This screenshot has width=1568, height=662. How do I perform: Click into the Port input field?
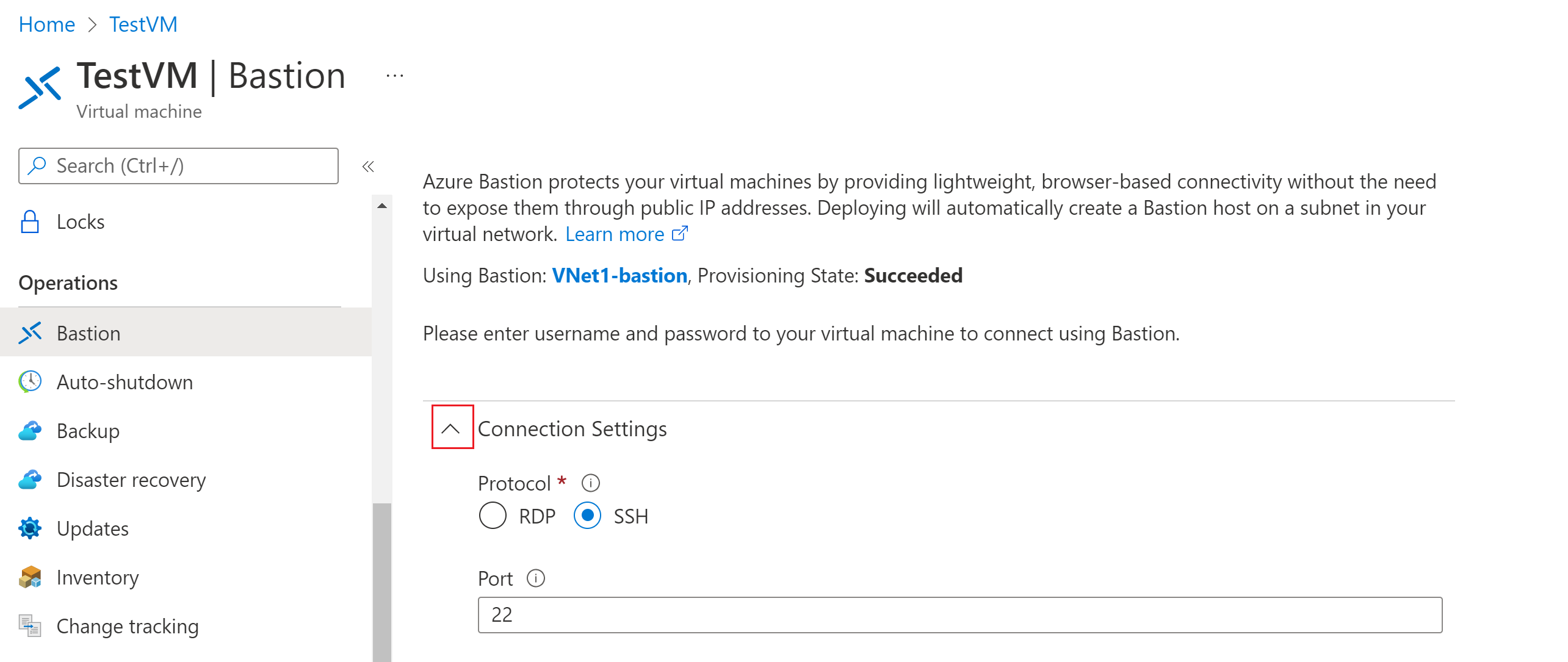click(x=959, y=615)
